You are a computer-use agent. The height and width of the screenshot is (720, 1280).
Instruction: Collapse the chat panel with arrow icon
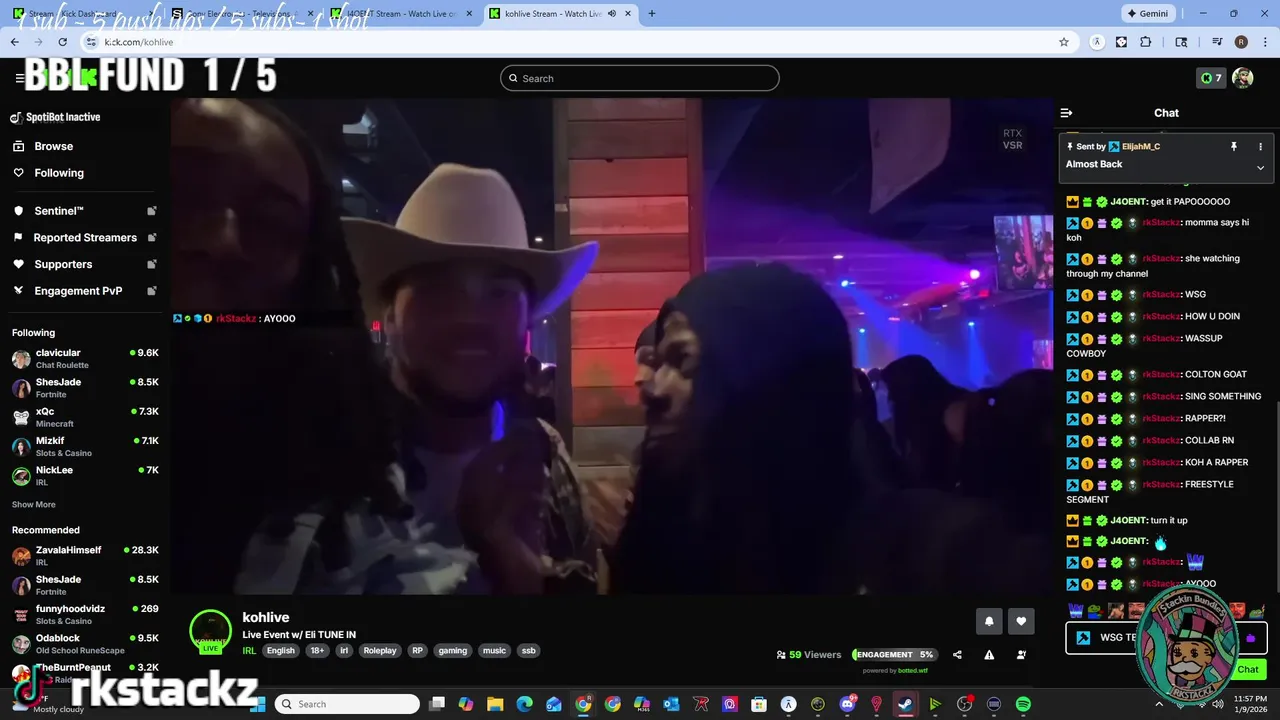pyautogui.click(x=1066, y=113)
